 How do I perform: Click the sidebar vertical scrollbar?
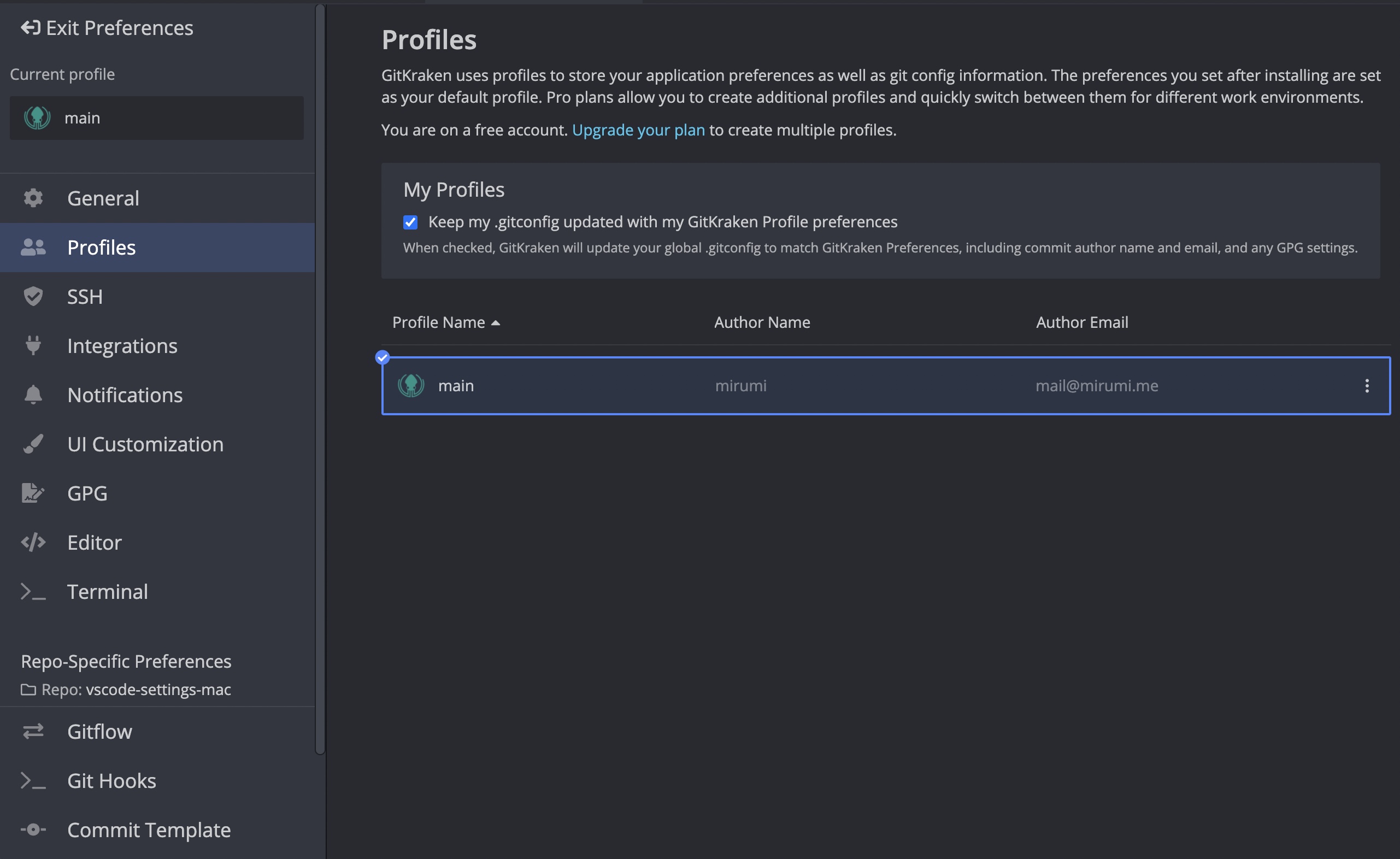click(320, 380)
